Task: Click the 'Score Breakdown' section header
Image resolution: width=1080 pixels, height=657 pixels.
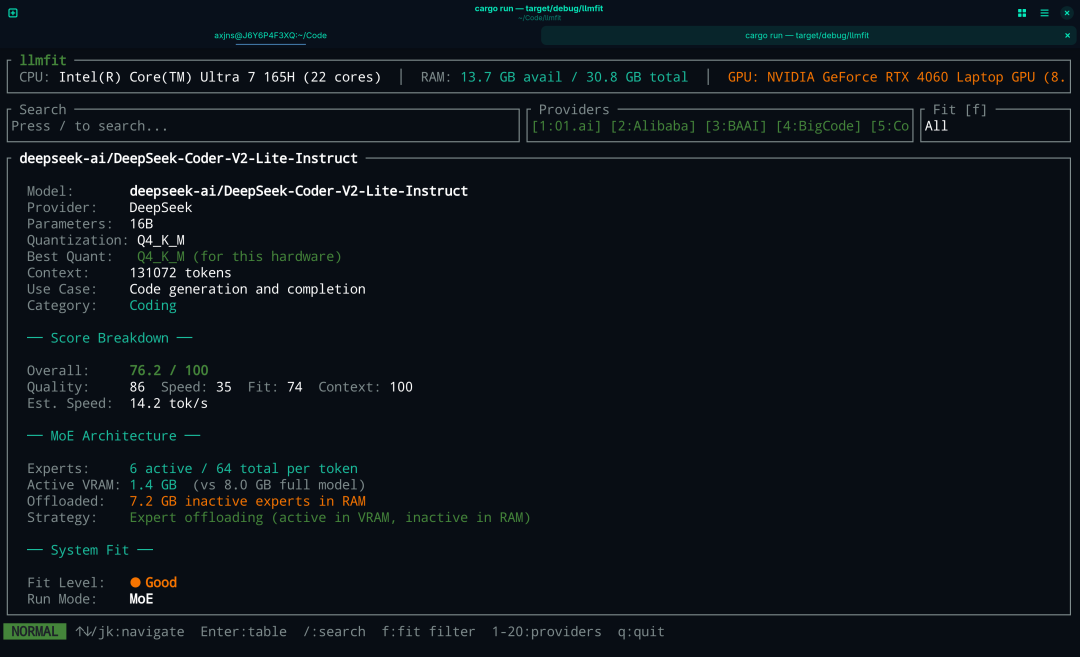Action: [110, 338]
